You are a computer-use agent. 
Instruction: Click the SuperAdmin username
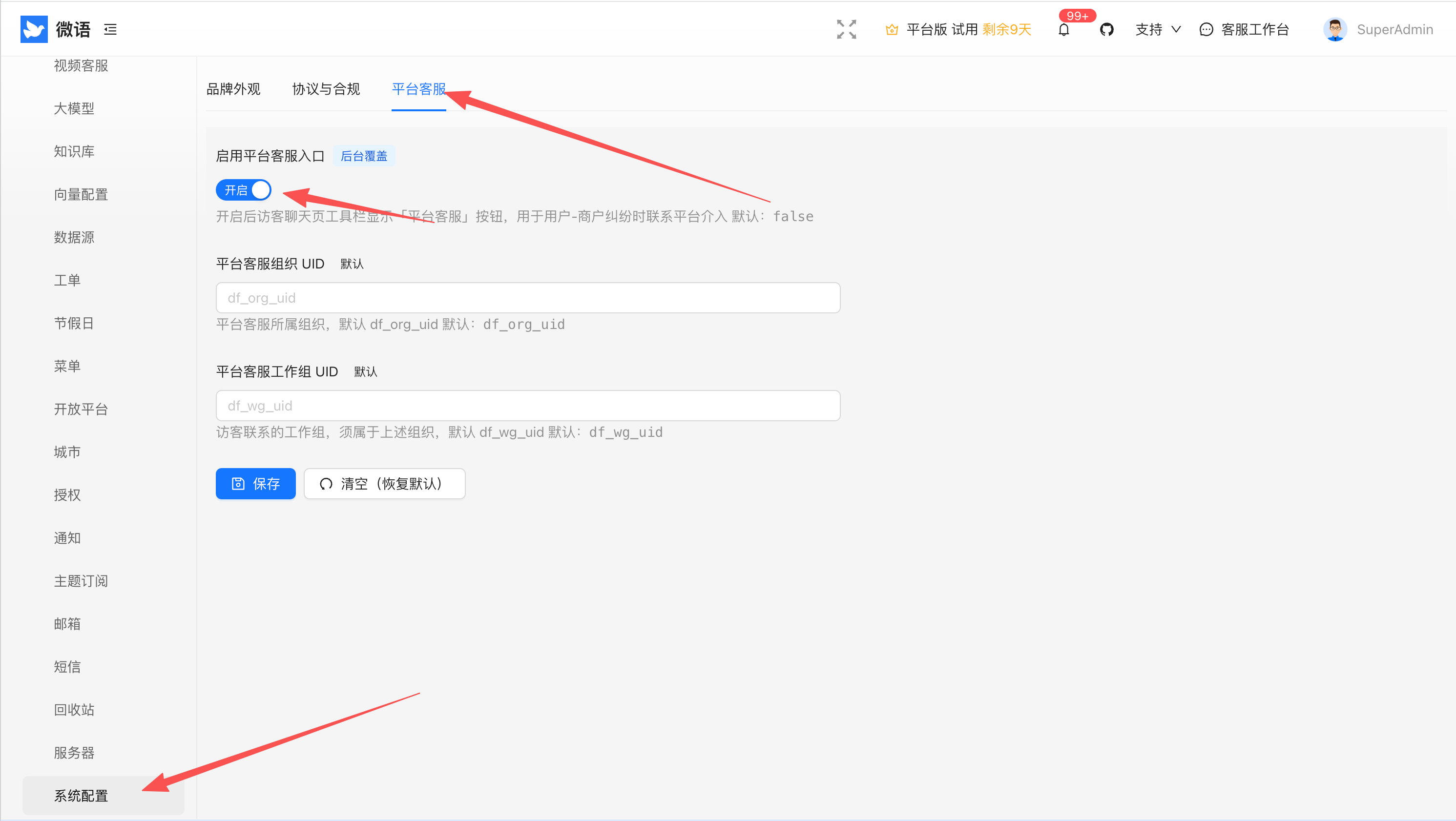click(x=1394, y=29)
